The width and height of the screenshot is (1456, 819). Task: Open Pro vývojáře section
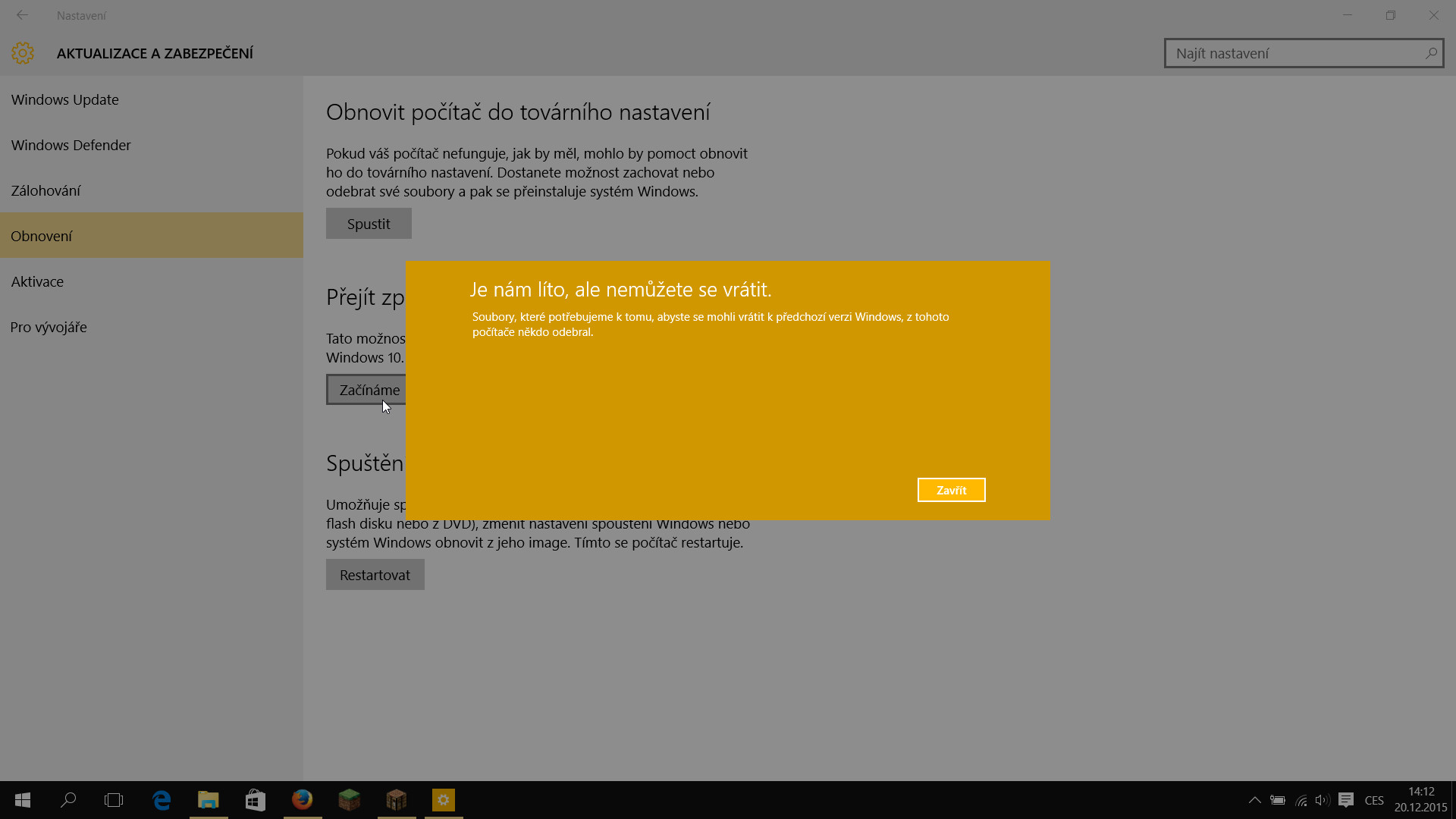click(49, 327)
